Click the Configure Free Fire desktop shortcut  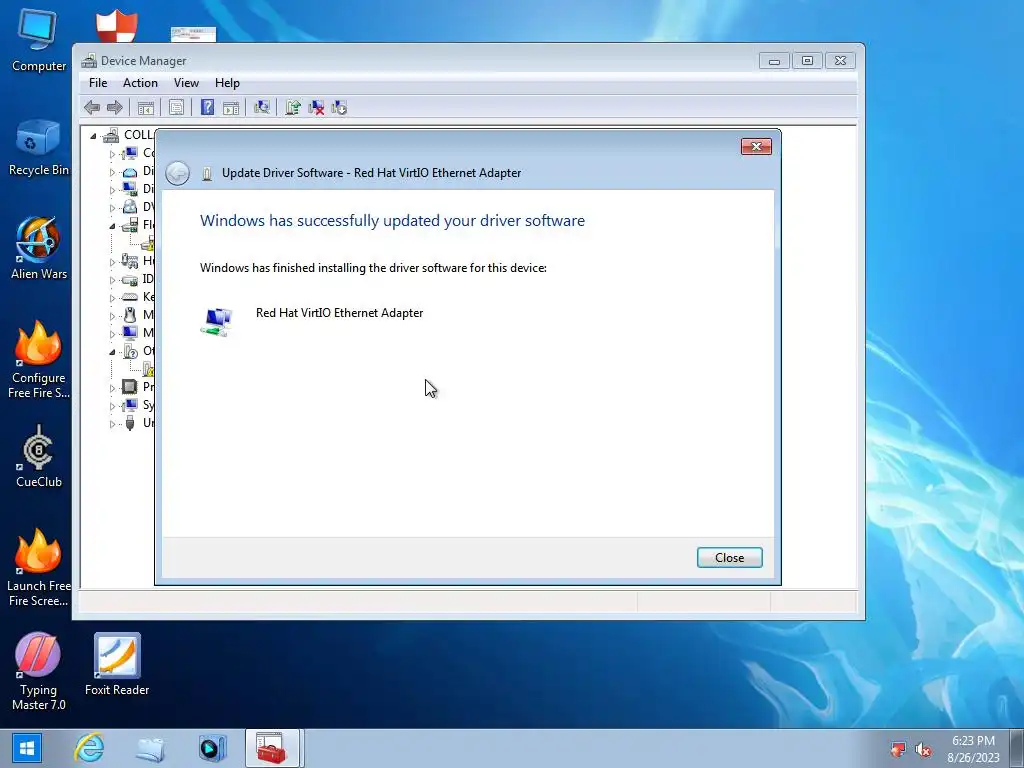(x=39, y=360)
